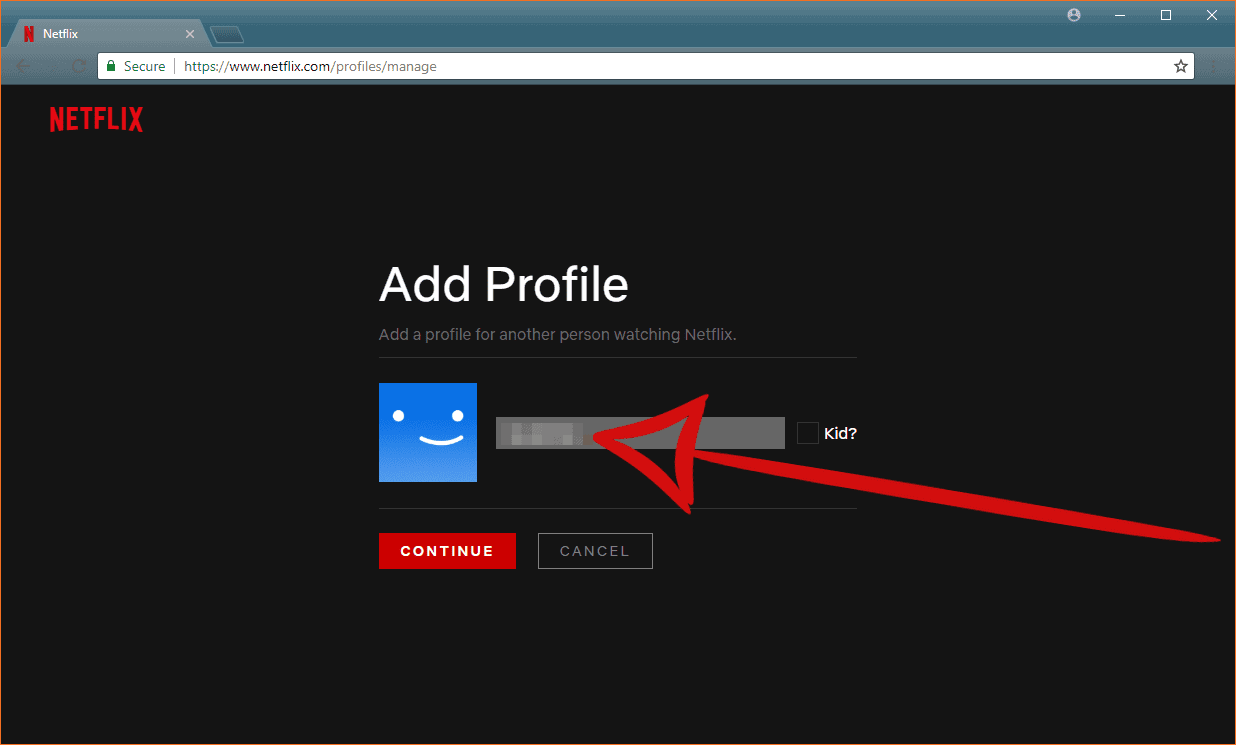This screenshot has height=745, width=1236.
Task: Open a new browser tab
Action: (x=226, y=33)
